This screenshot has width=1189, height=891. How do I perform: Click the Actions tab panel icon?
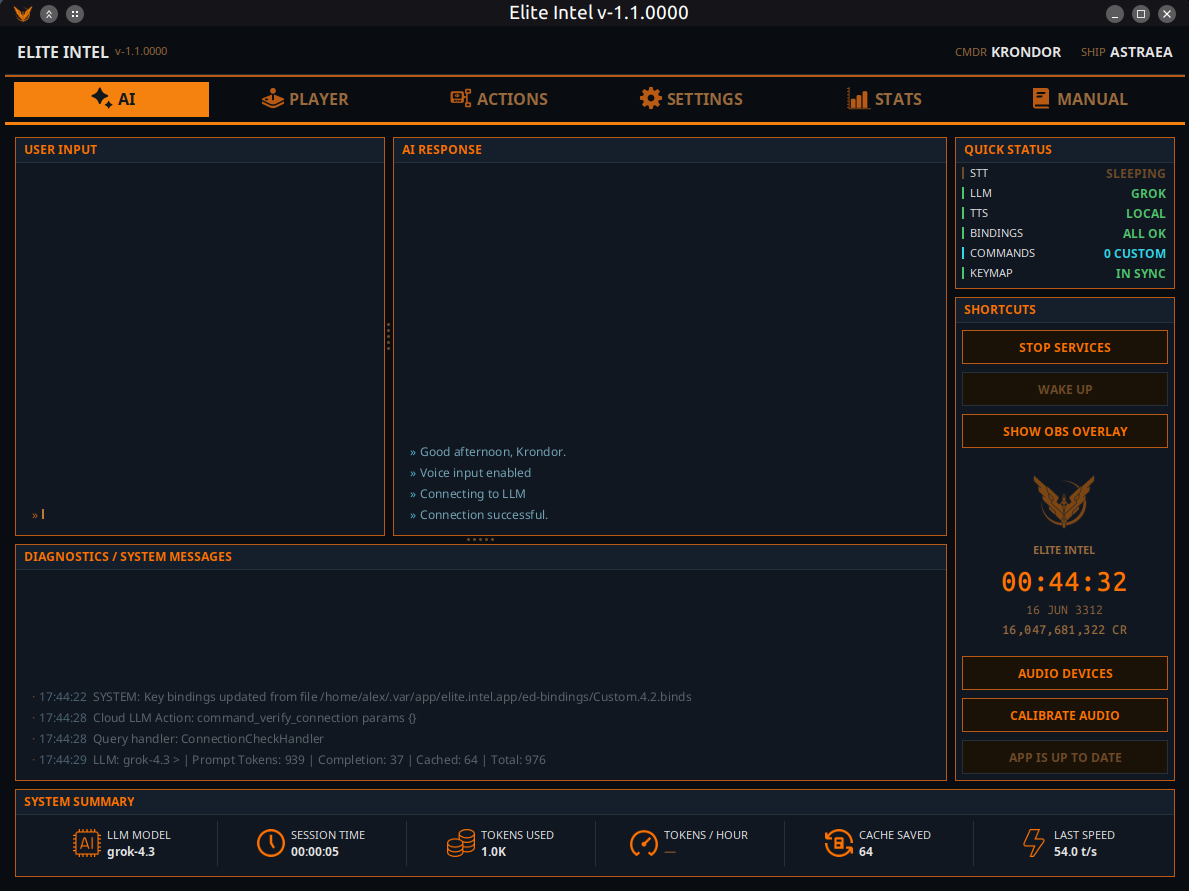tap(460, 98)
